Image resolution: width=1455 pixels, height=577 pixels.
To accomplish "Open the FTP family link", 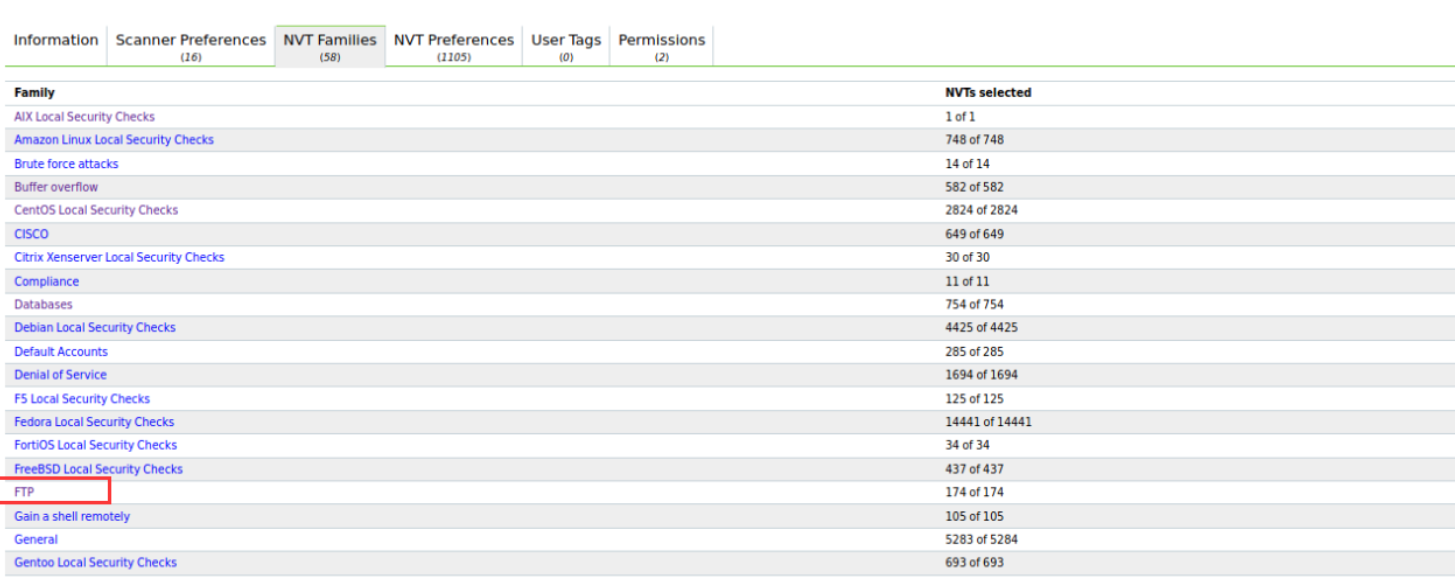I will 24,492.
